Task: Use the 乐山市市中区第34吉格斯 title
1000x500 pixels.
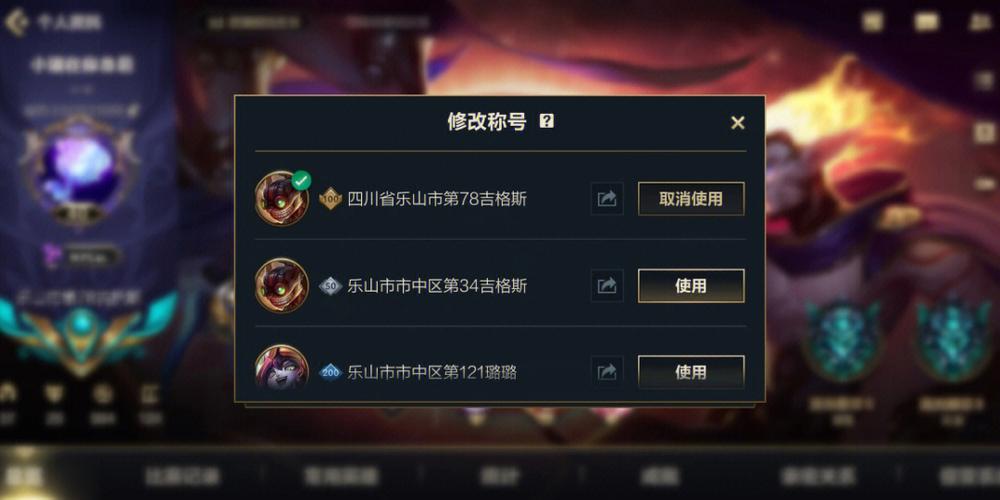Action: [691, 286]
